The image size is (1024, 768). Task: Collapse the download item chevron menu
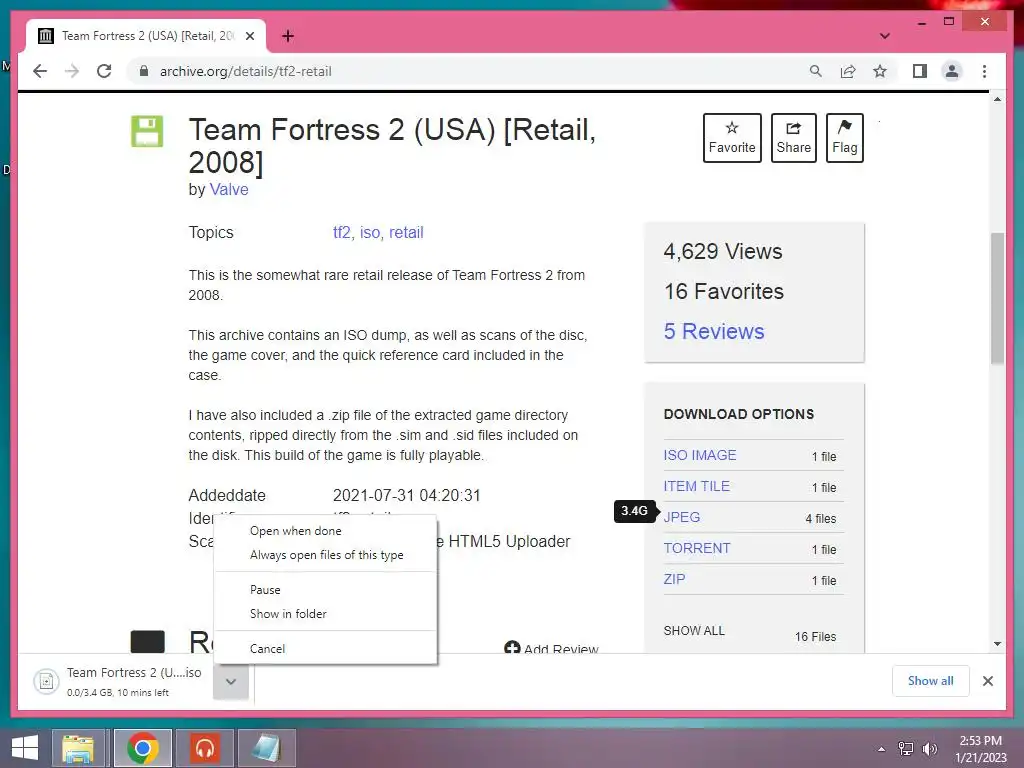point(231,681)
